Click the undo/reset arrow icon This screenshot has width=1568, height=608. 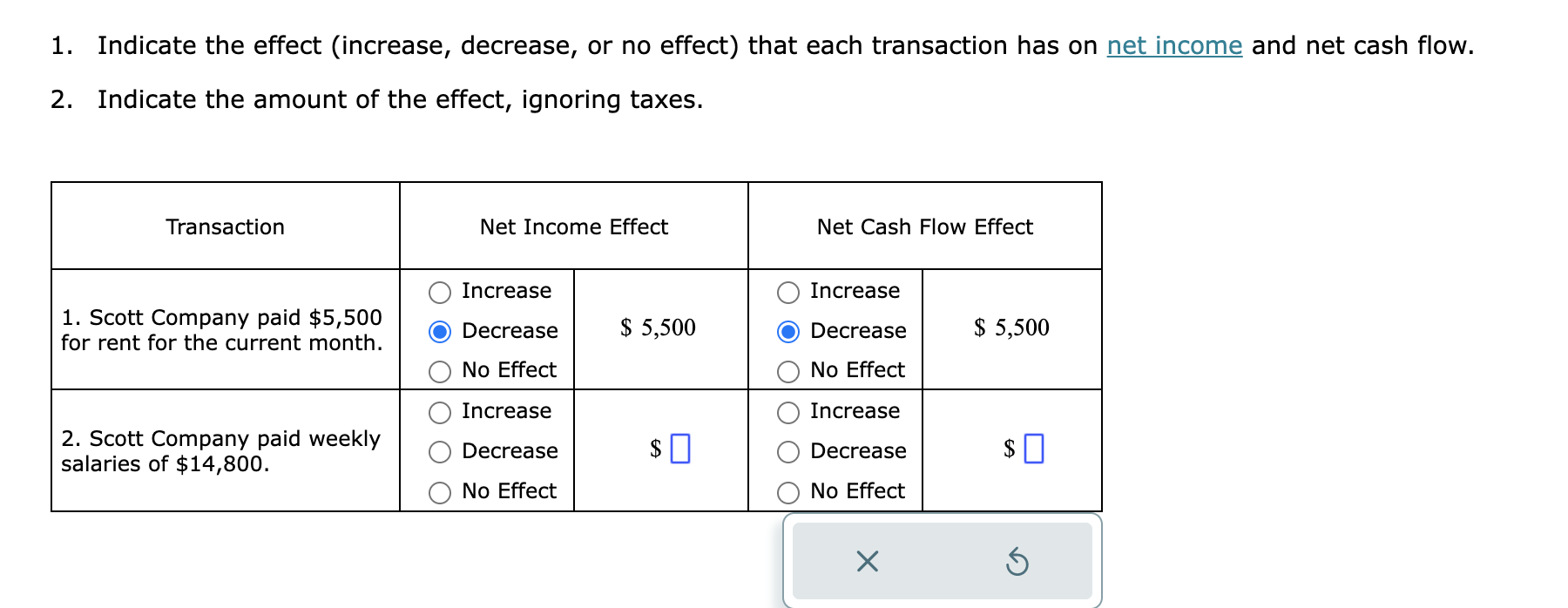click(1018, 563)
